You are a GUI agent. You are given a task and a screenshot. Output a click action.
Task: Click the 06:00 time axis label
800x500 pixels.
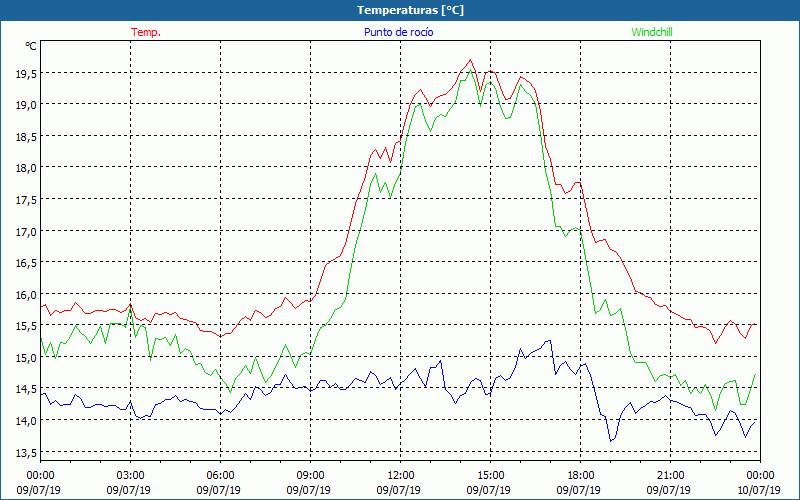(x=220, y=476)
